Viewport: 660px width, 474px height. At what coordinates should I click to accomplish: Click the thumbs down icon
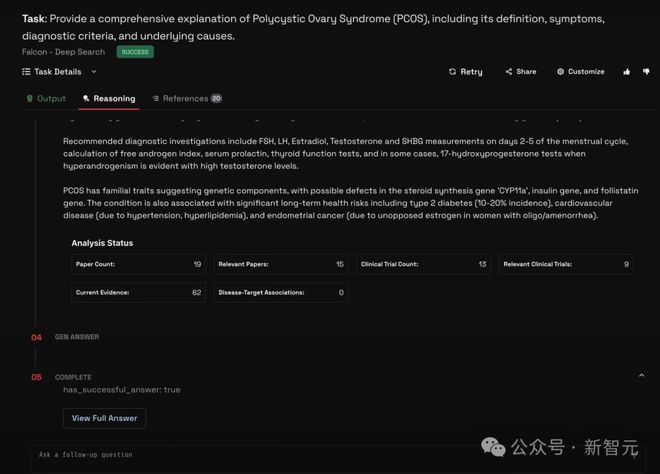click(646, 72)
